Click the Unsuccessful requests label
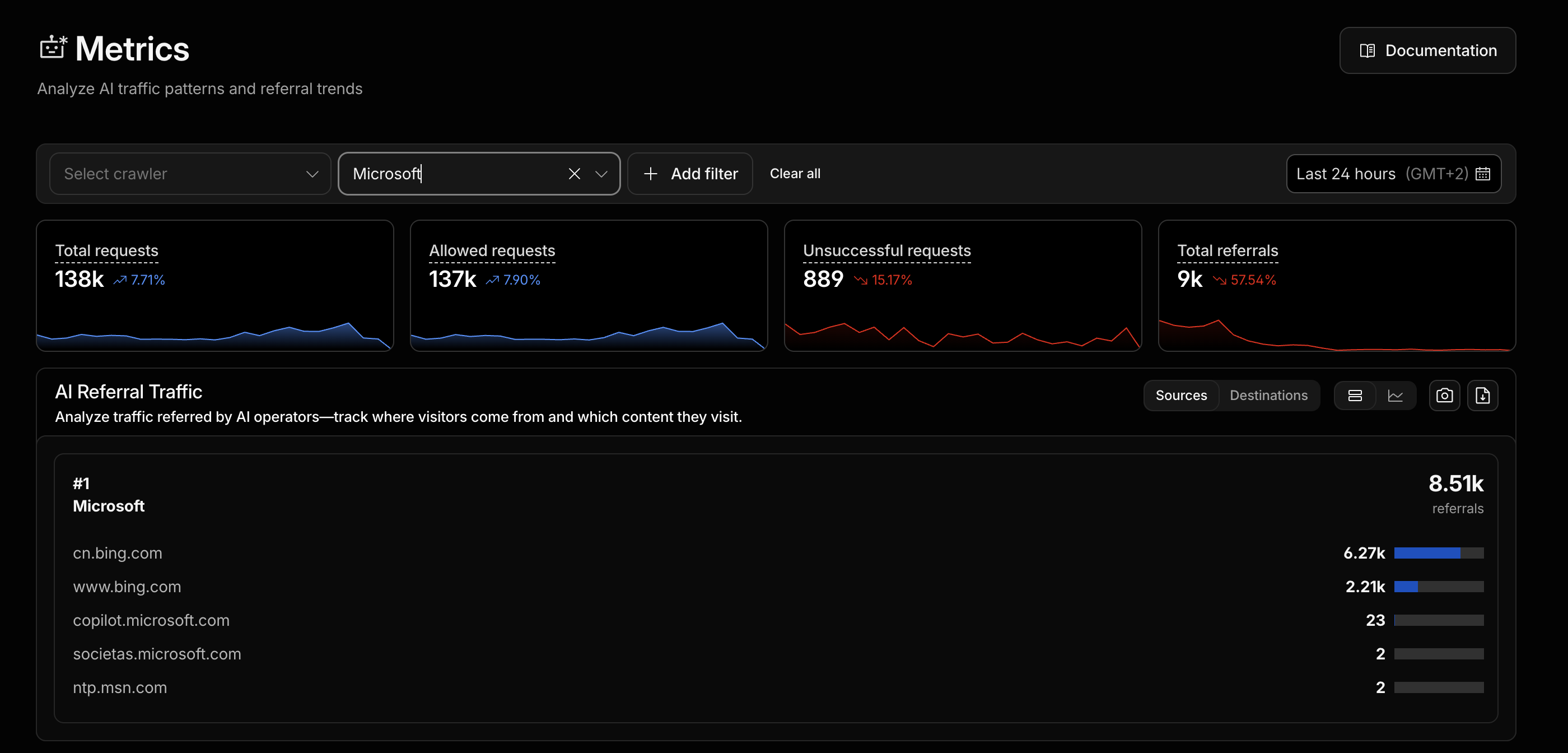Screen dimensions: 1568x753 point(886,250)
